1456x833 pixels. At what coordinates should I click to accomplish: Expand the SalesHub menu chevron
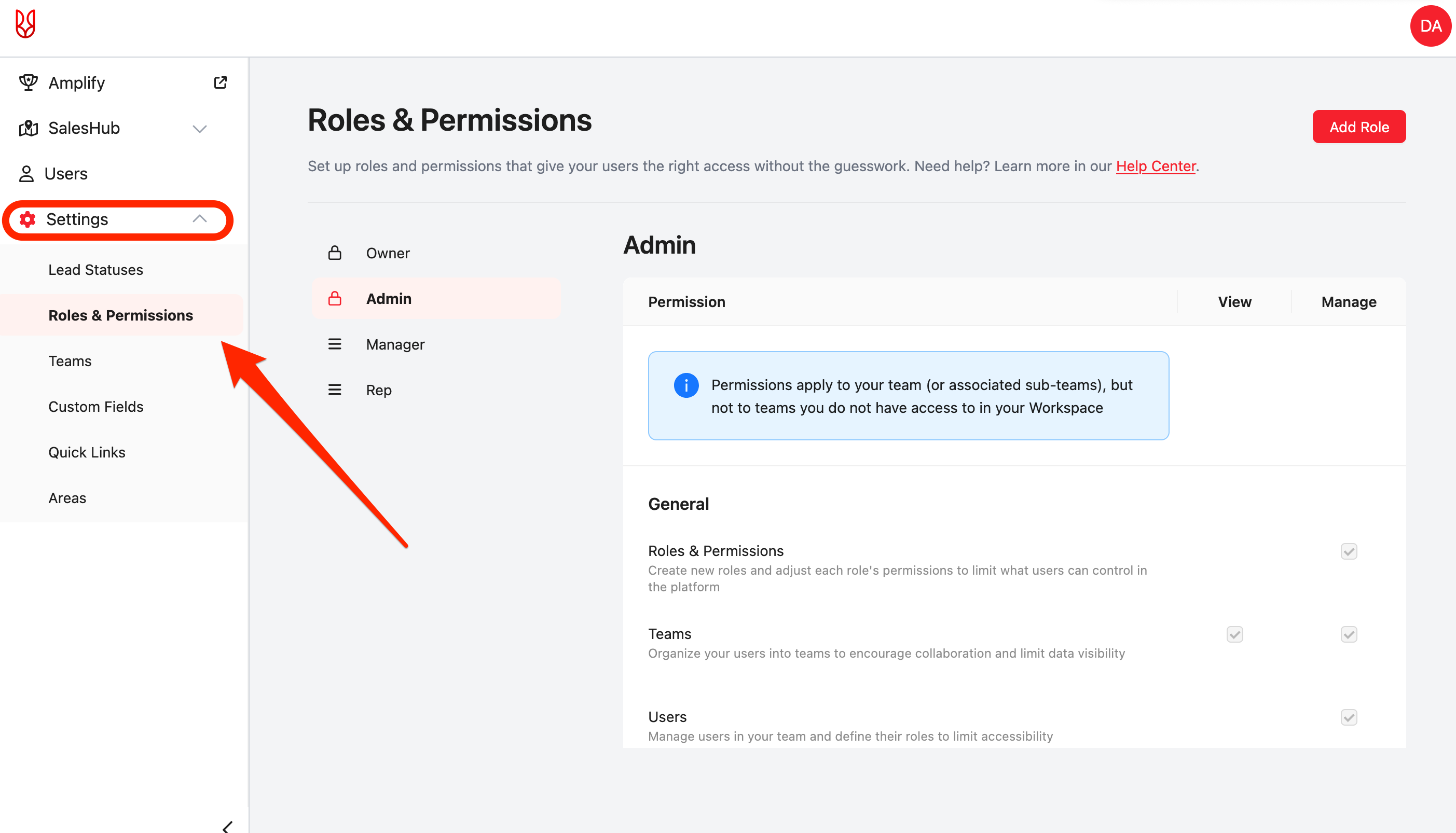click(199, 129)
